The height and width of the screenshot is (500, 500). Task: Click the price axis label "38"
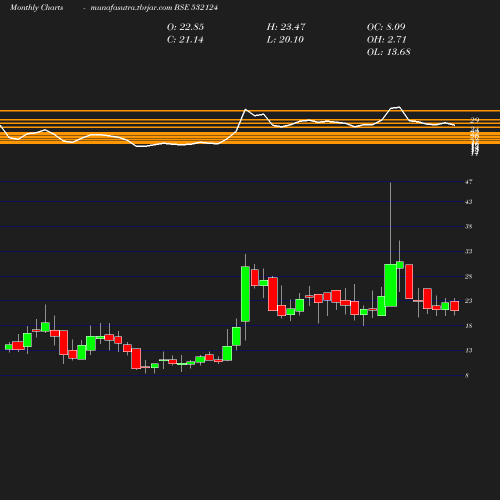click(x=469, y=227)
